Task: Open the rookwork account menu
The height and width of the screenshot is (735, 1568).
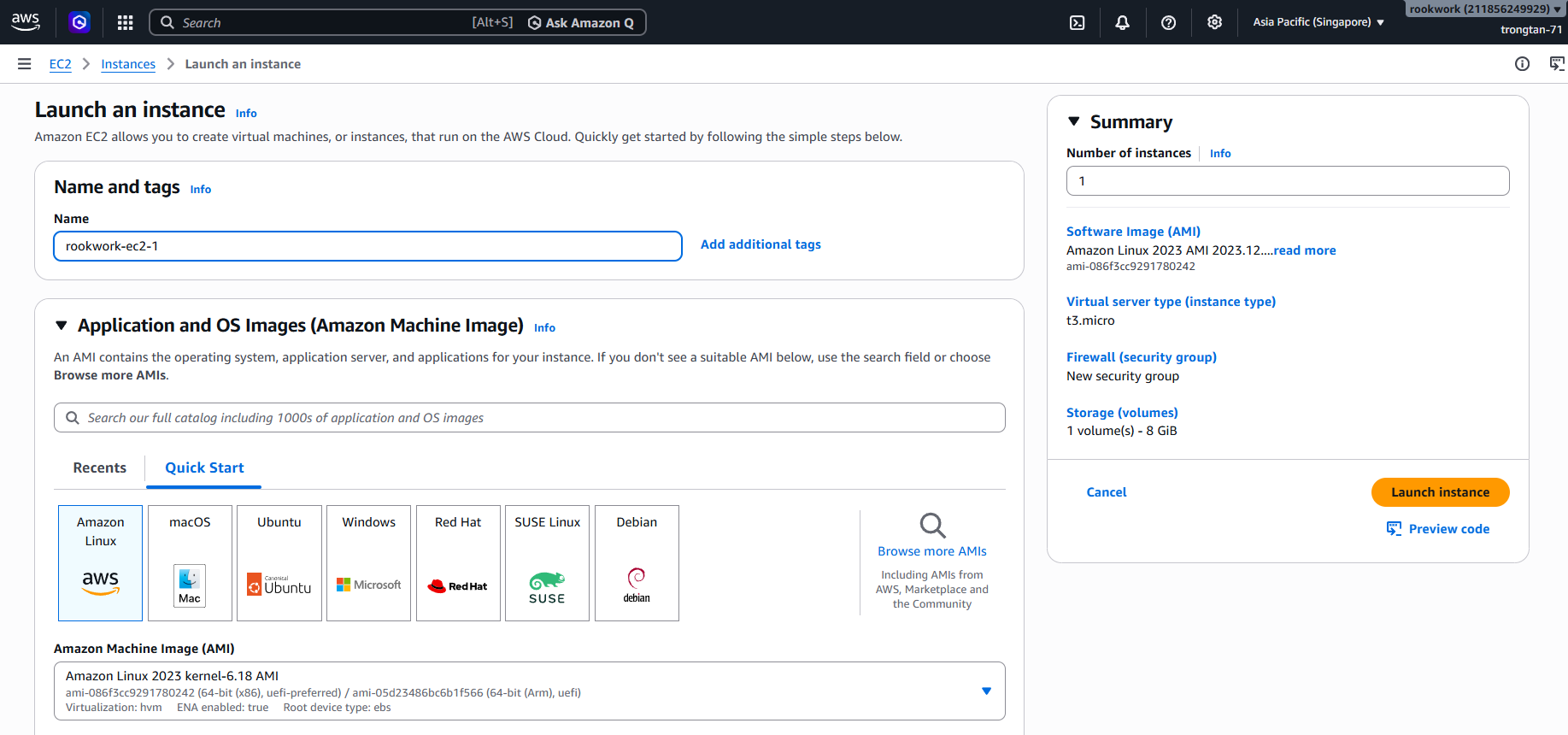Action: point(1485,9)
